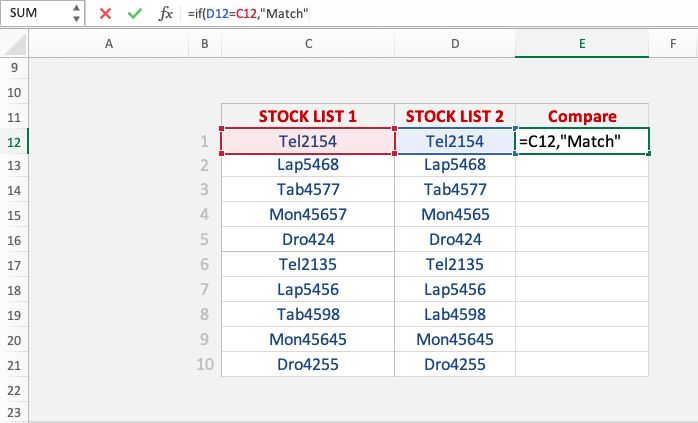
Task: Select row 16 header
Action: 14,240
